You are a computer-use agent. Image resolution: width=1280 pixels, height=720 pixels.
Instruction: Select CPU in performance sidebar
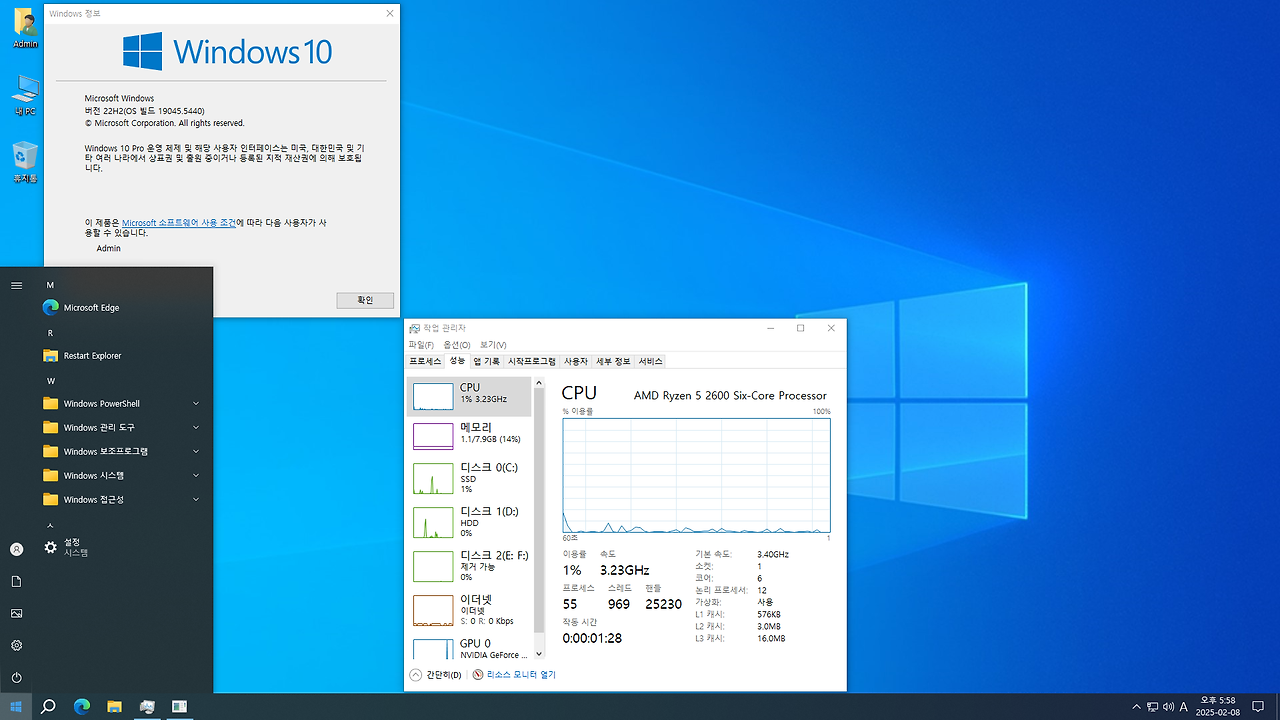pyautogui.click(x=469, y=396)
